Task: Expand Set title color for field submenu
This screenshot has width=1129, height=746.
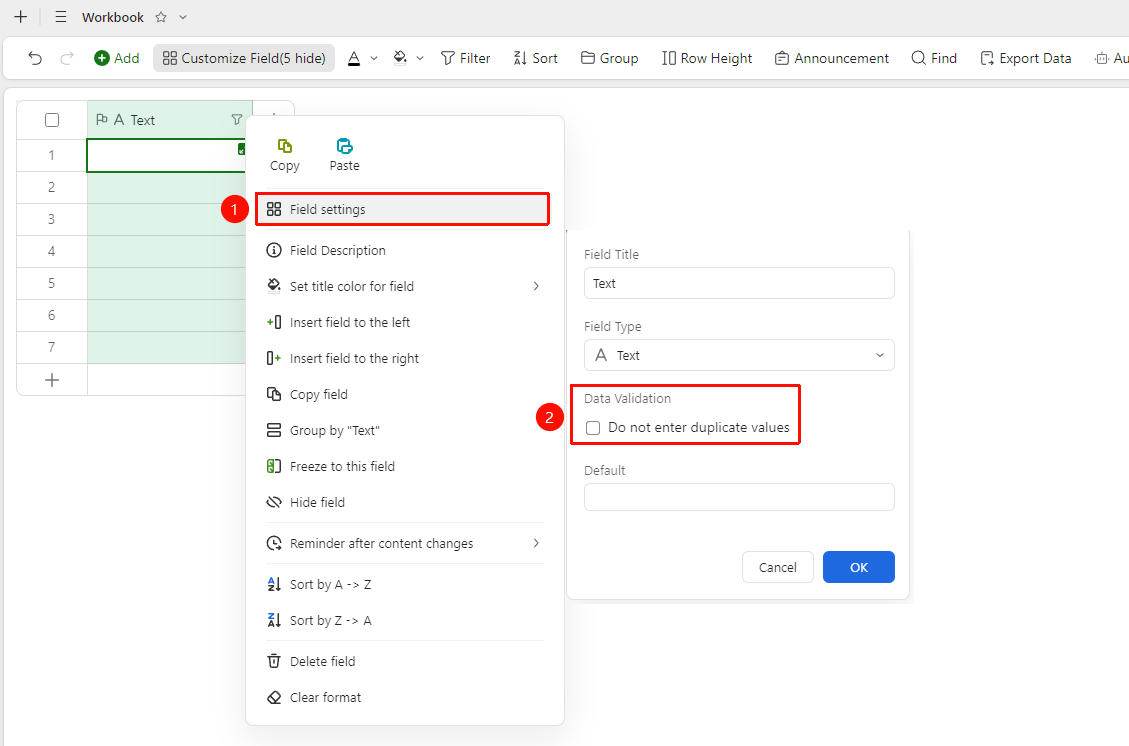Action: tap(536, 286)
